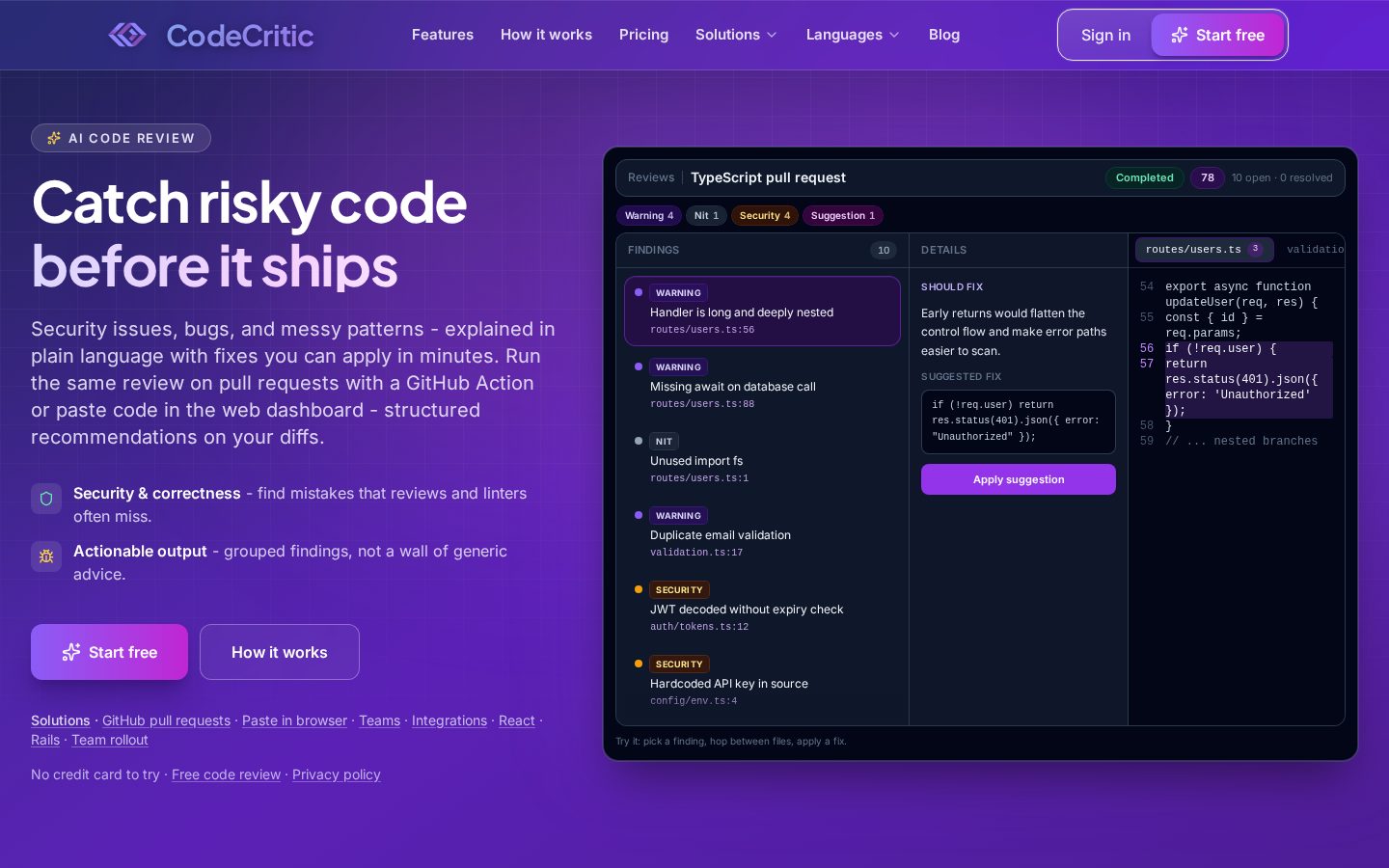Switch to the validation file tab

coord(1314,250)
